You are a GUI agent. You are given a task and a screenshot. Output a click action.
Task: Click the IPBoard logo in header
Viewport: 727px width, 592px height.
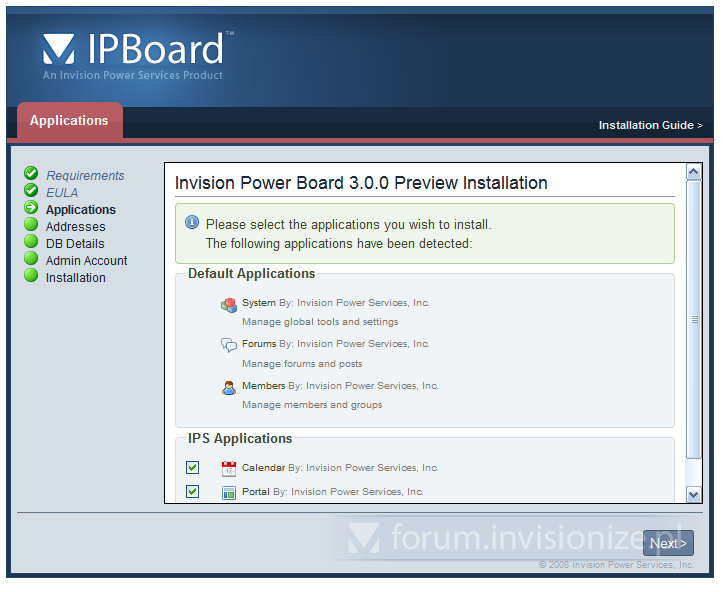click(137, 53)
